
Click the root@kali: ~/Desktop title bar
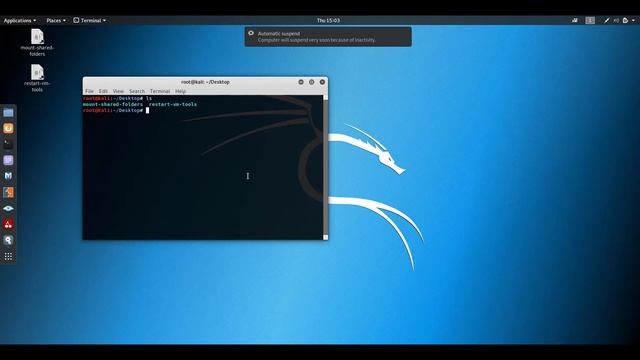(x=205, y=82)
